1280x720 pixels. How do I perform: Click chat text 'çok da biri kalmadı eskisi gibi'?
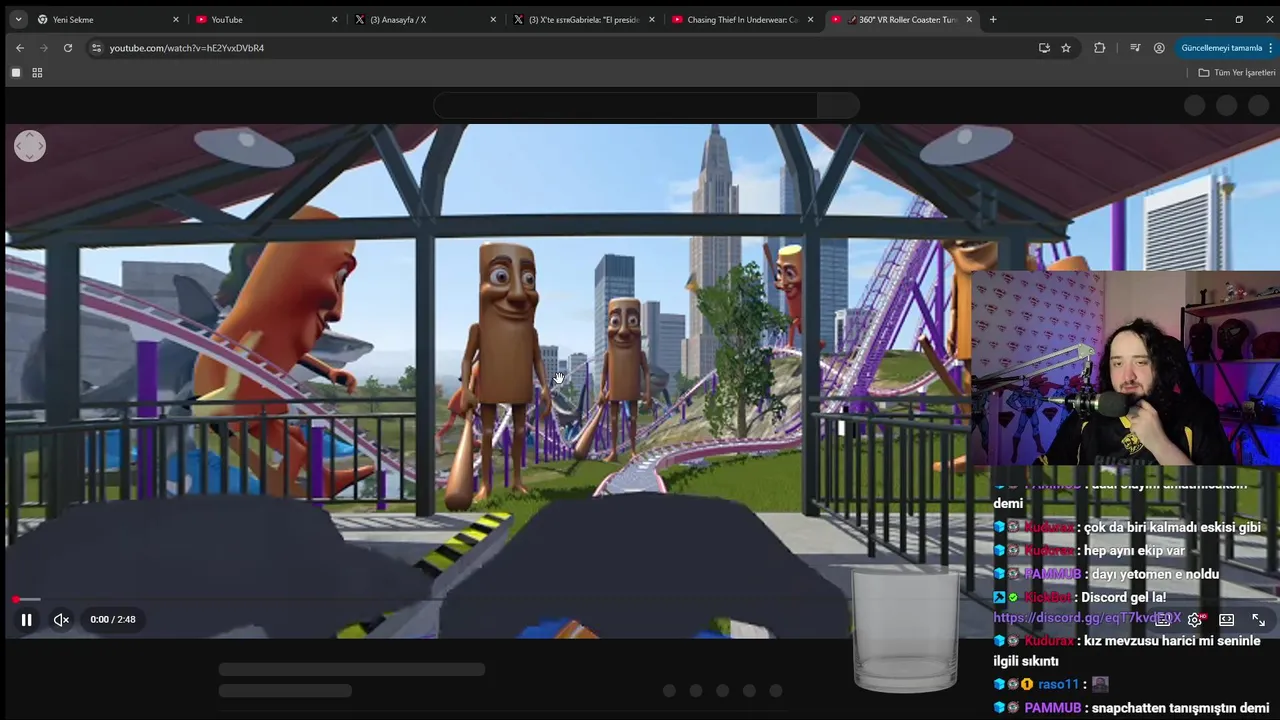click(x=1174, y=527)
